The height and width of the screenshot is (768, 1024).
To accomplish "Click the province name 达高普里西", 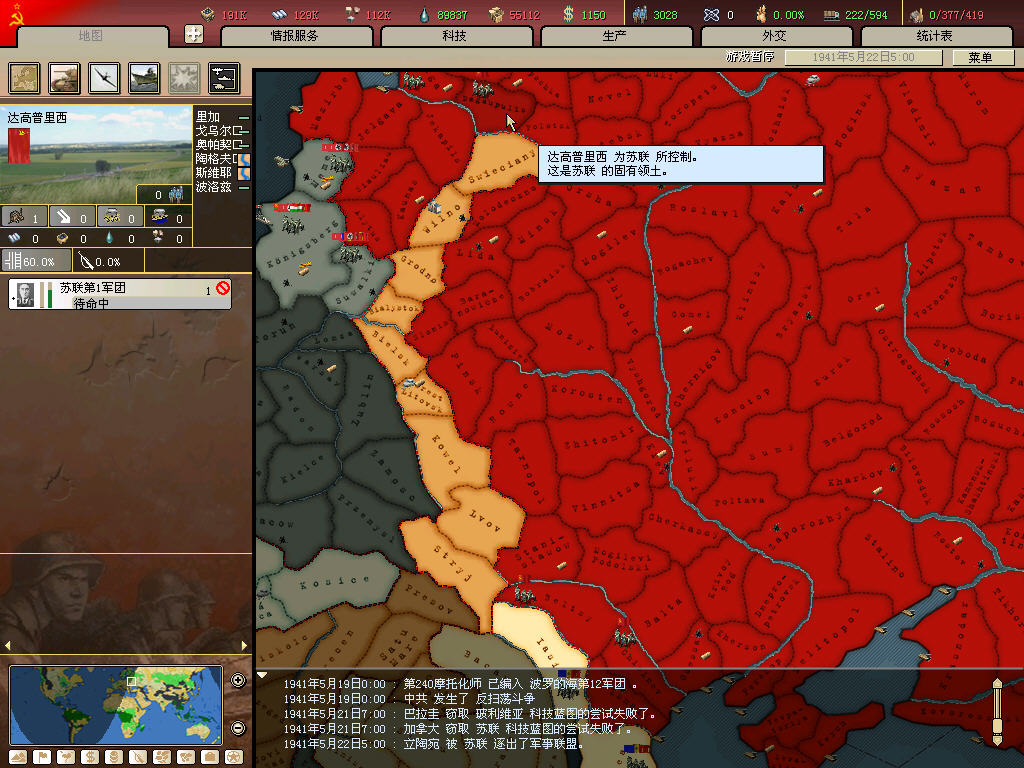I will pos(37,118).
